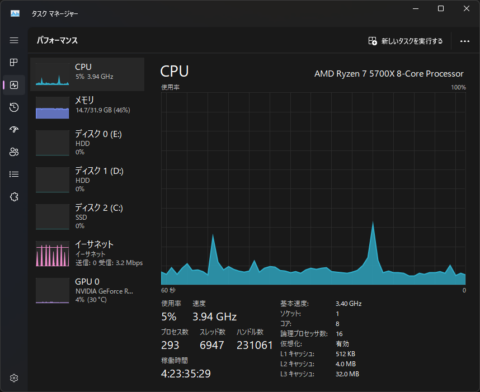The height and width of the screenshot is (392, 480).
Task: Maximize the Task Manager window
Action: (441, 9)
